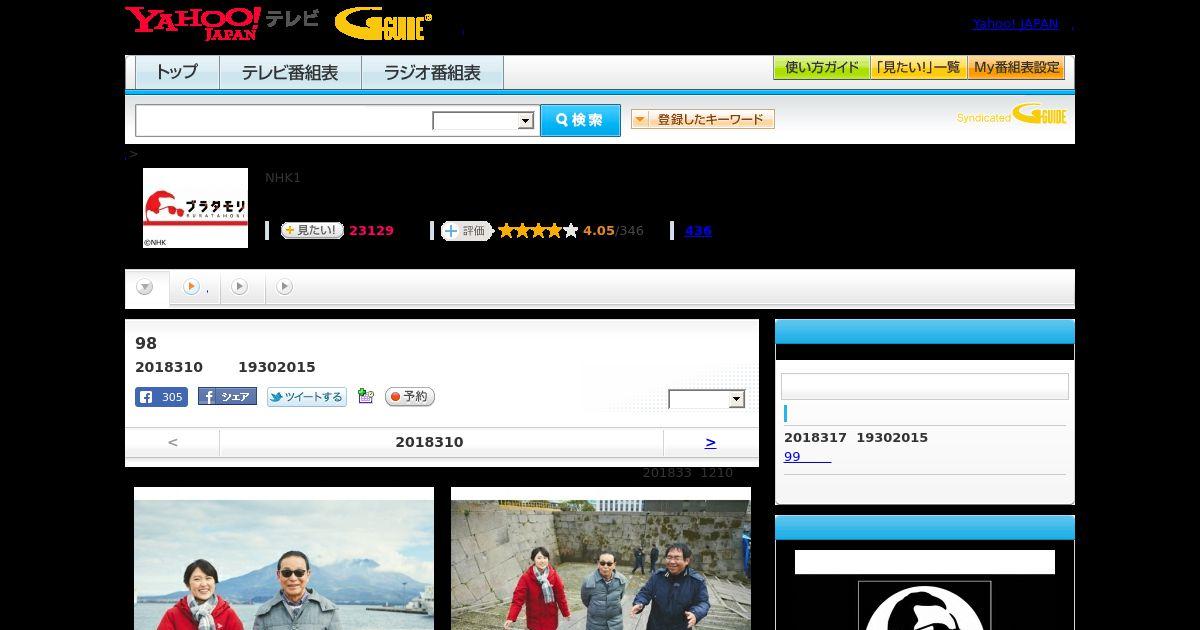
Task: Select the third tab with gray play icon
Action: (240, 287)
